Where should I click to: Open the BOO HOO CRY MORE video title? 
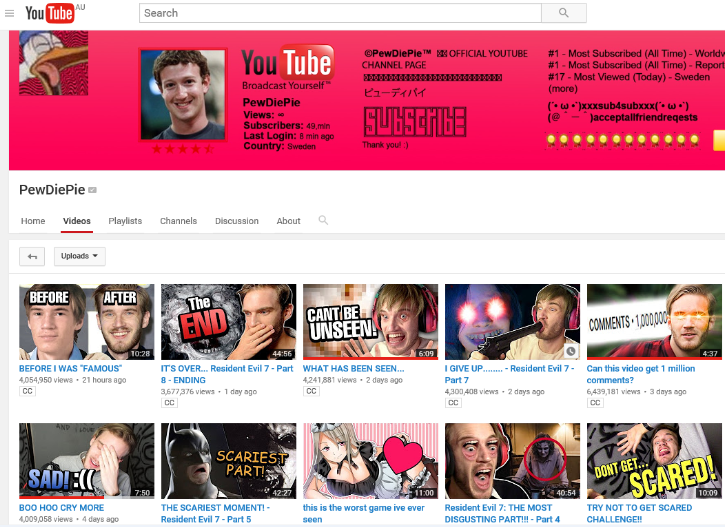(61, 508)
